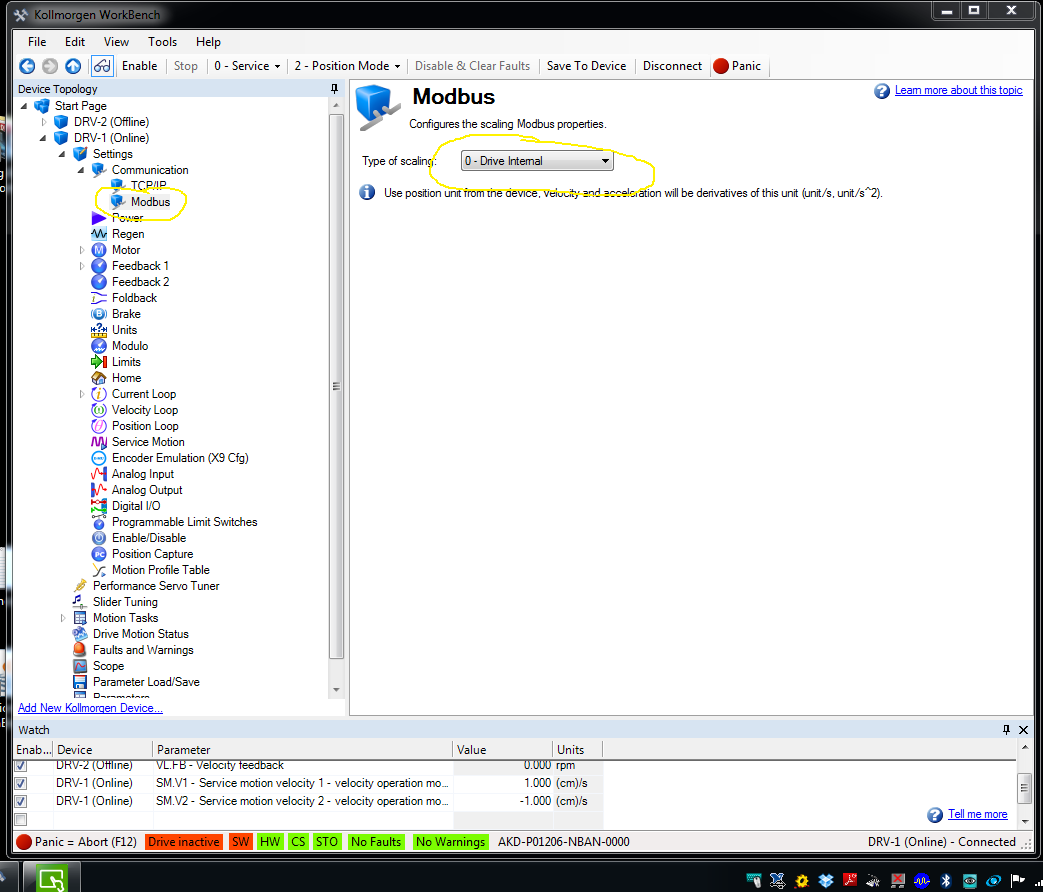Close the Watch panel
Image resolution: width=1043 pixels, height=892 pixels.
(1024, 730)
